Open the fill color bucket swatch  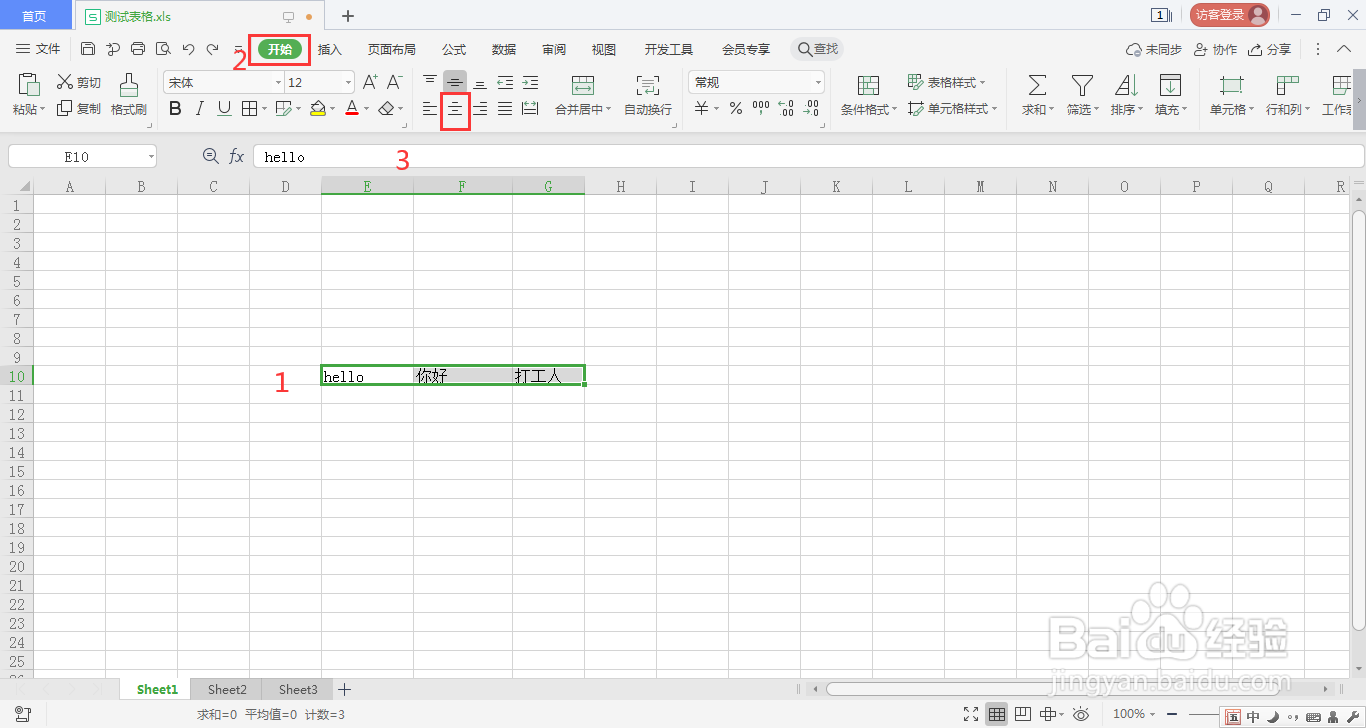(317, 108)
